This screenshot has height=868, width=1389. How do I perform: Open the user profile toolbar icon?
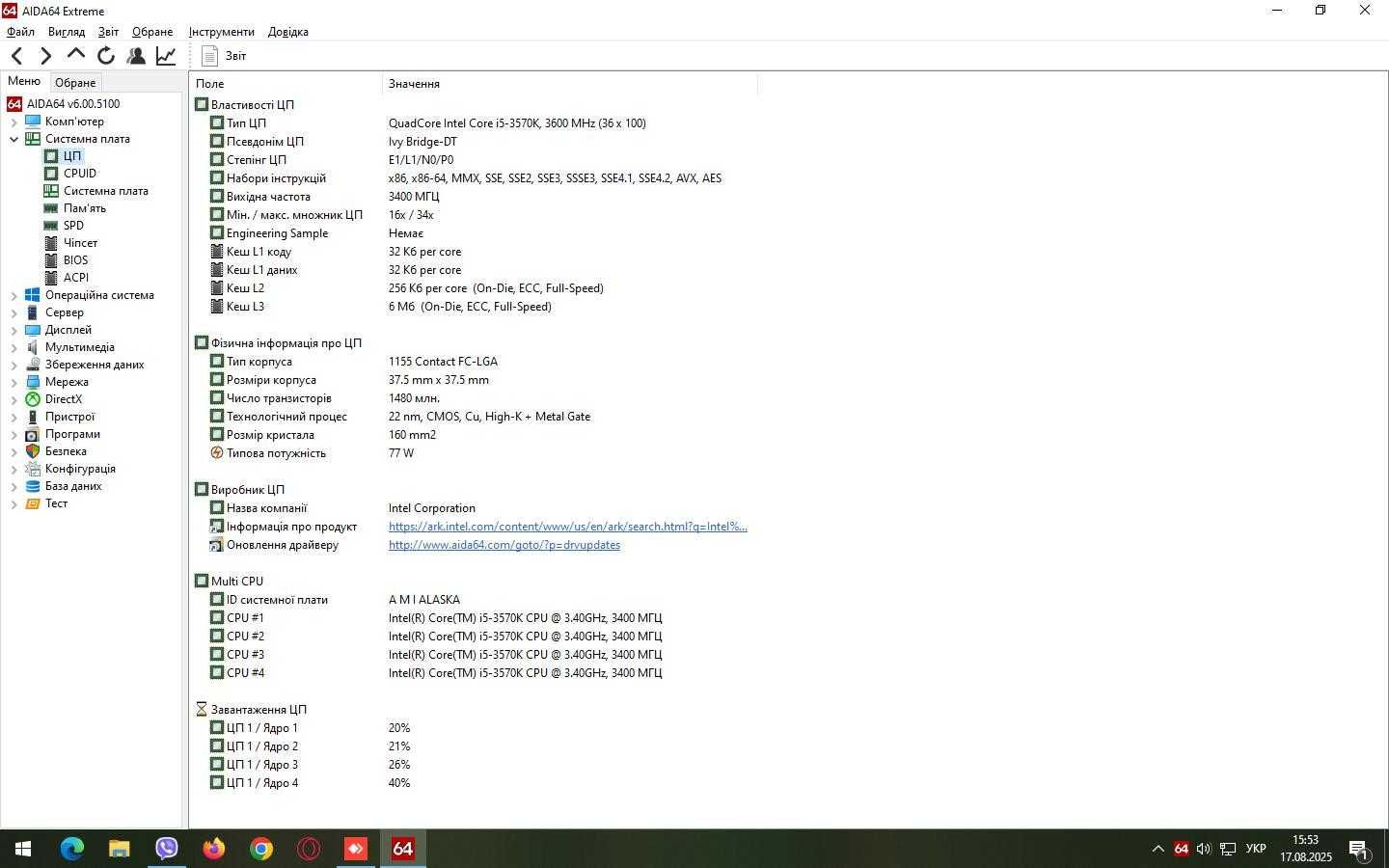(x=136, y=56)
